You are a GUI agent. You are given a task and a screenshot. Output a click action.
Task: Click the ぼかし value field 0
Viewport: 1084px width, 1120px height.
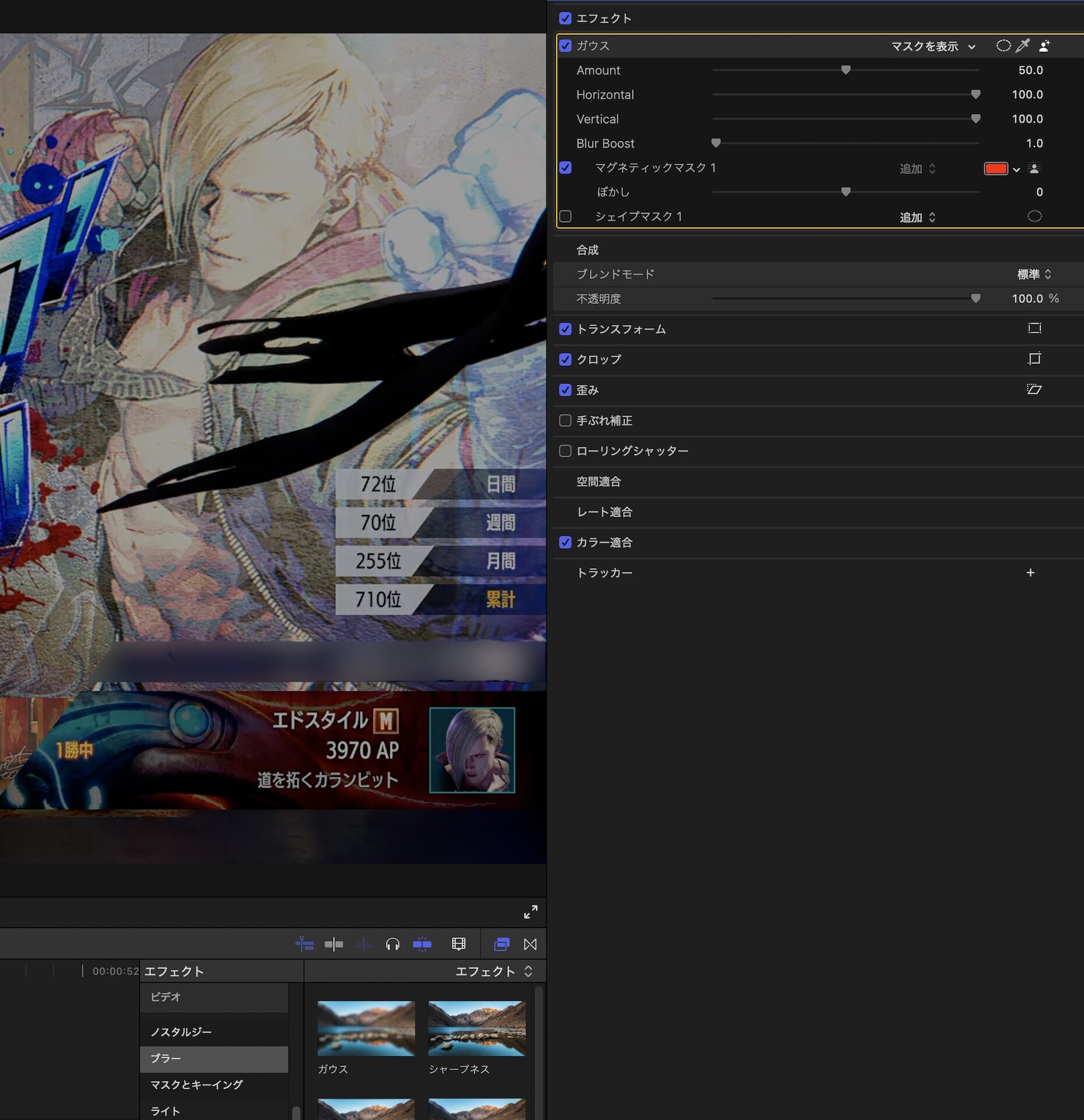click(1039, 192)
